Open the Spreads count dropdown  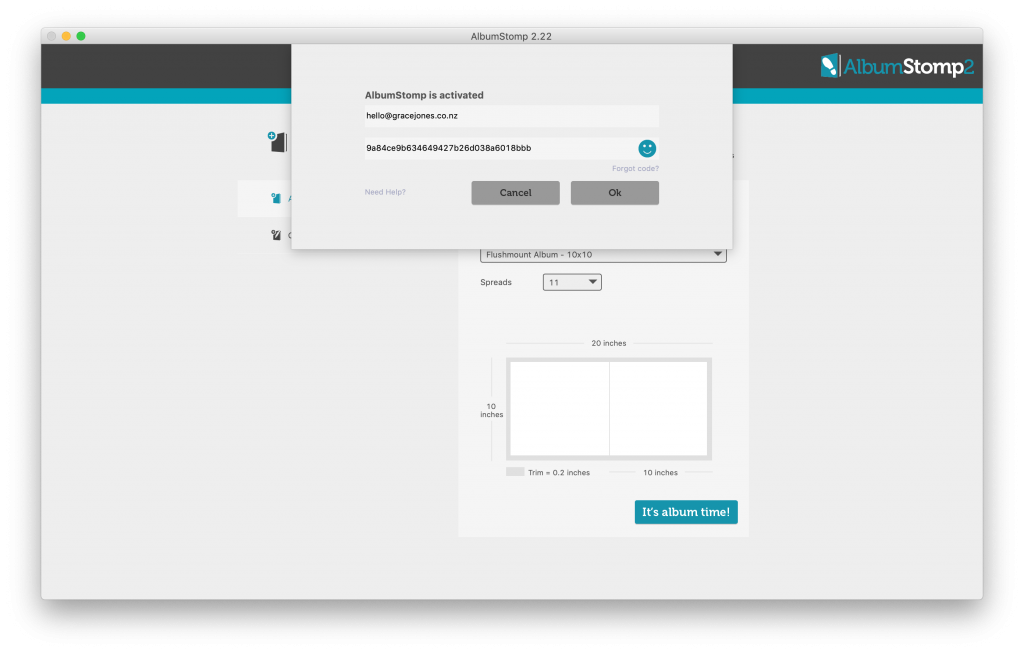572,282
